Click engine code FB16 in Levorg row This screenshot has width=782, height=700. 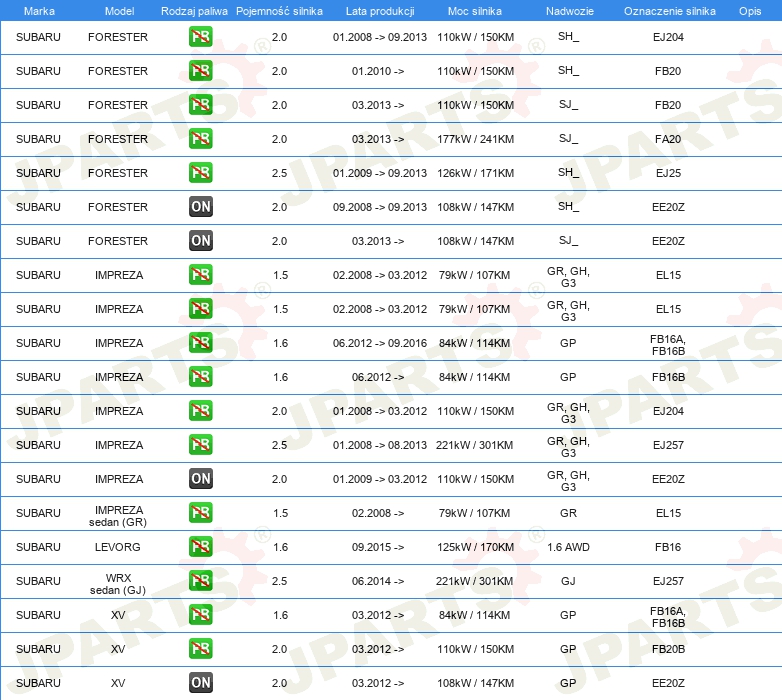click(x=668, y=547)
